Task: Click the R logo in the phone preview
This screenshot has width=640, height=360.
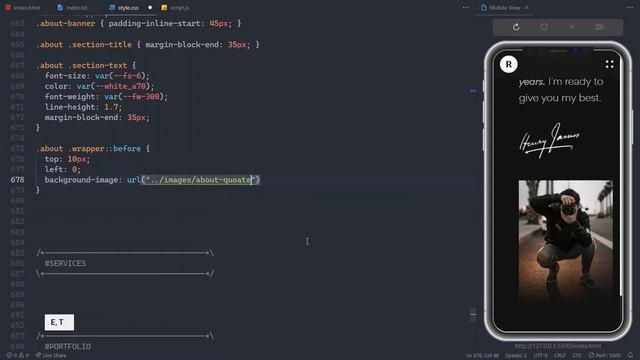Action: point(509,64)
